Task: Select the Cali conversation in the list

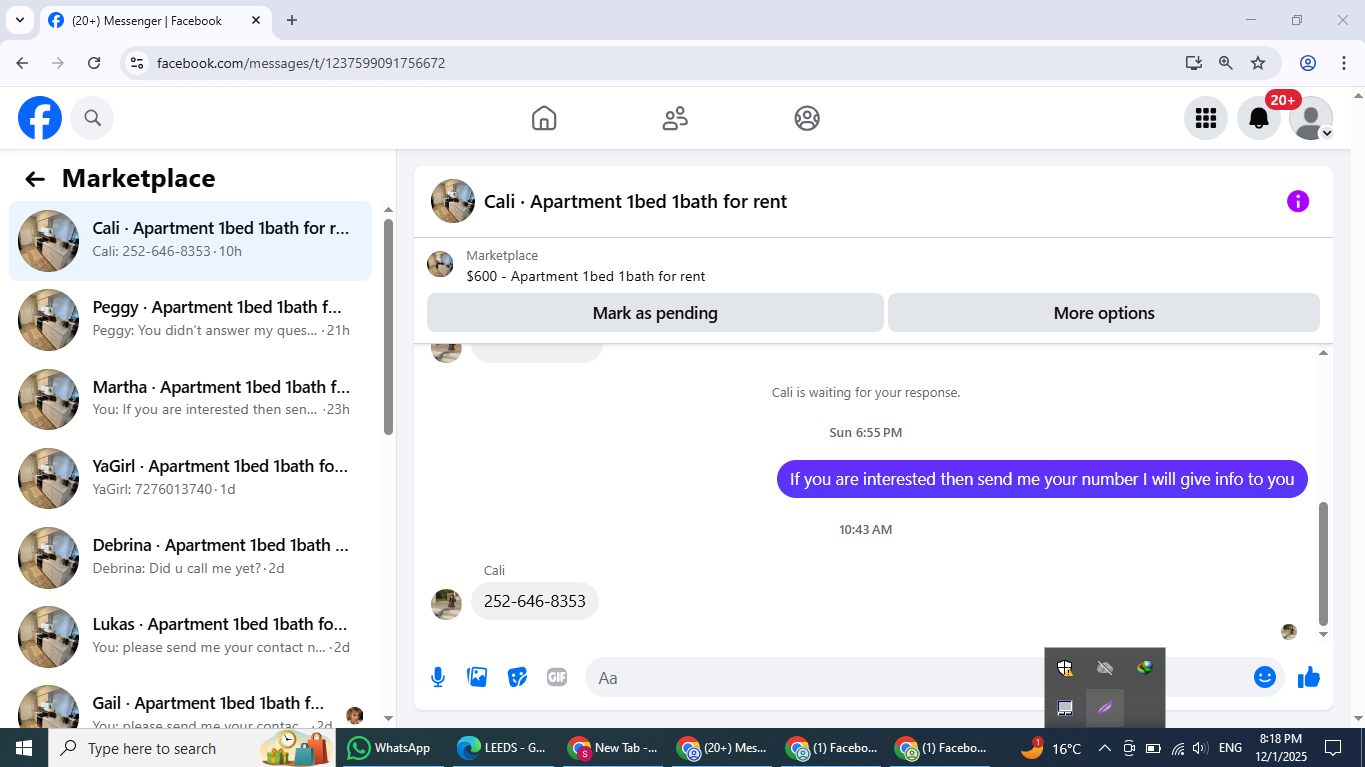Action: 190,241
